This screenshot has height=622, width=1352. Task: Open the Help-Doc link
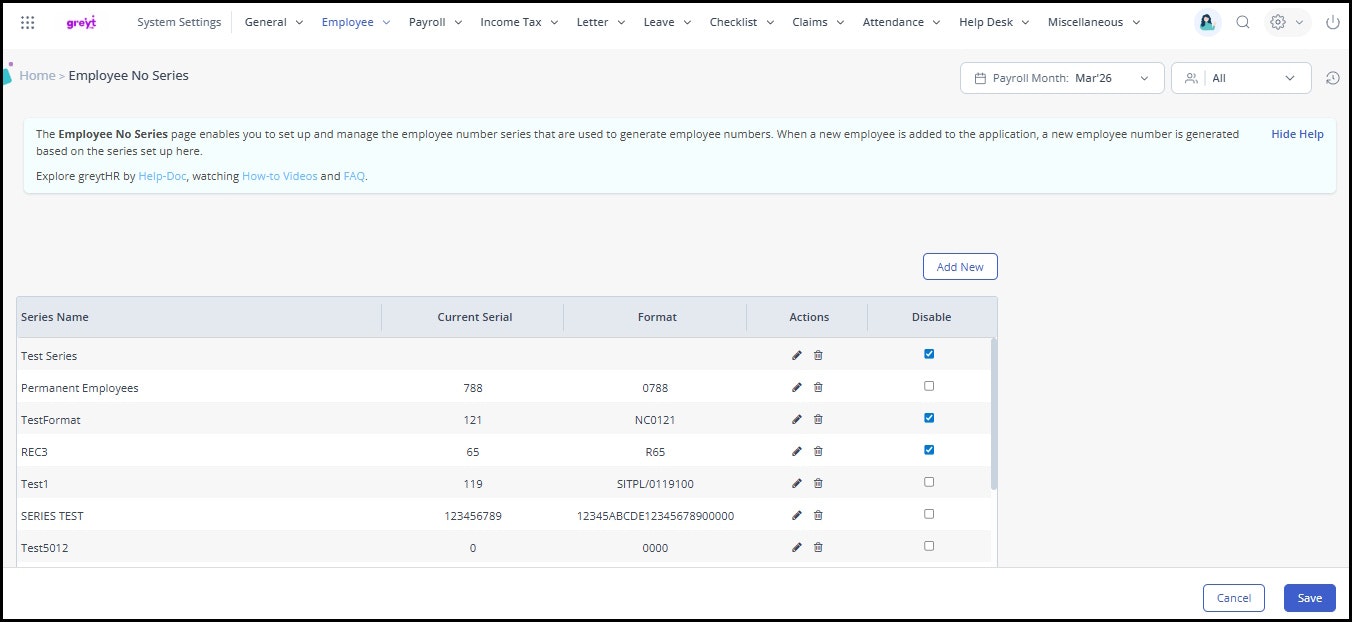click(x=163, y=176)
